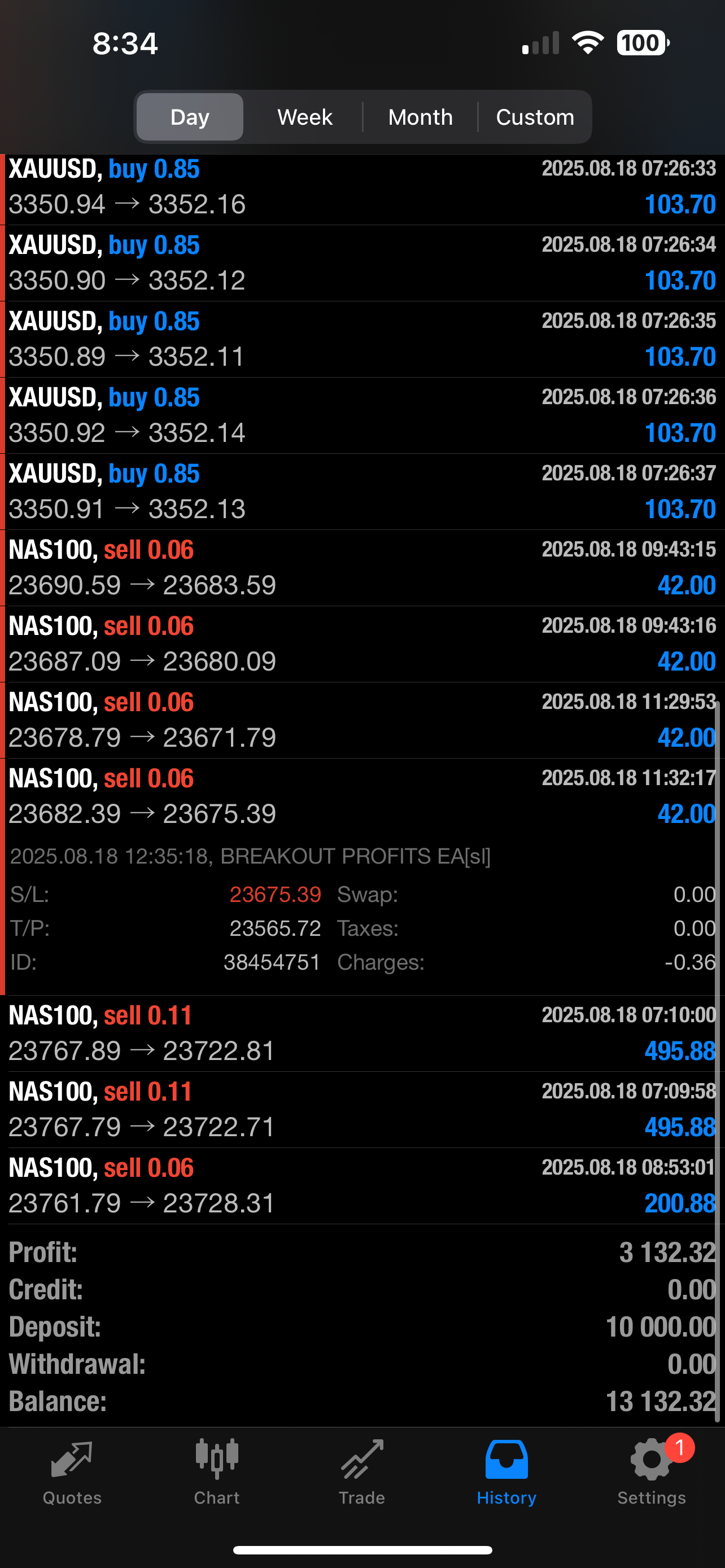Expand NAS100 sell trade at 11:29:53

362,720
